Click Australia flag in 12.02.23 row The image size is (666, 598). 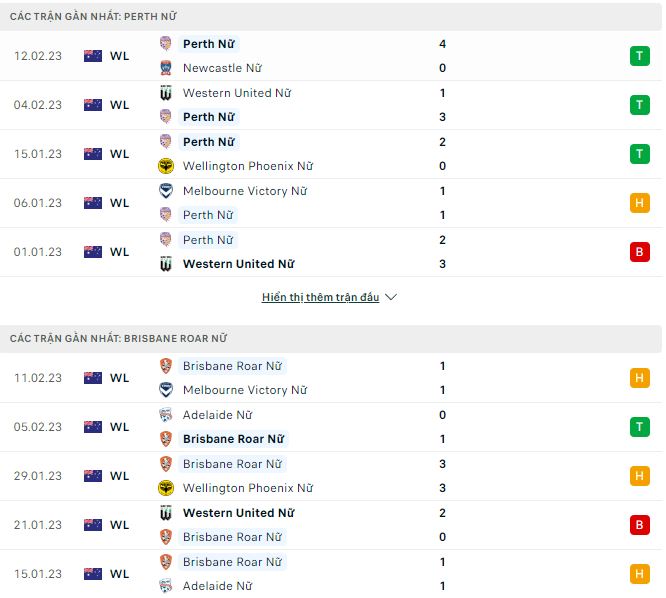[x=93, y=56]
